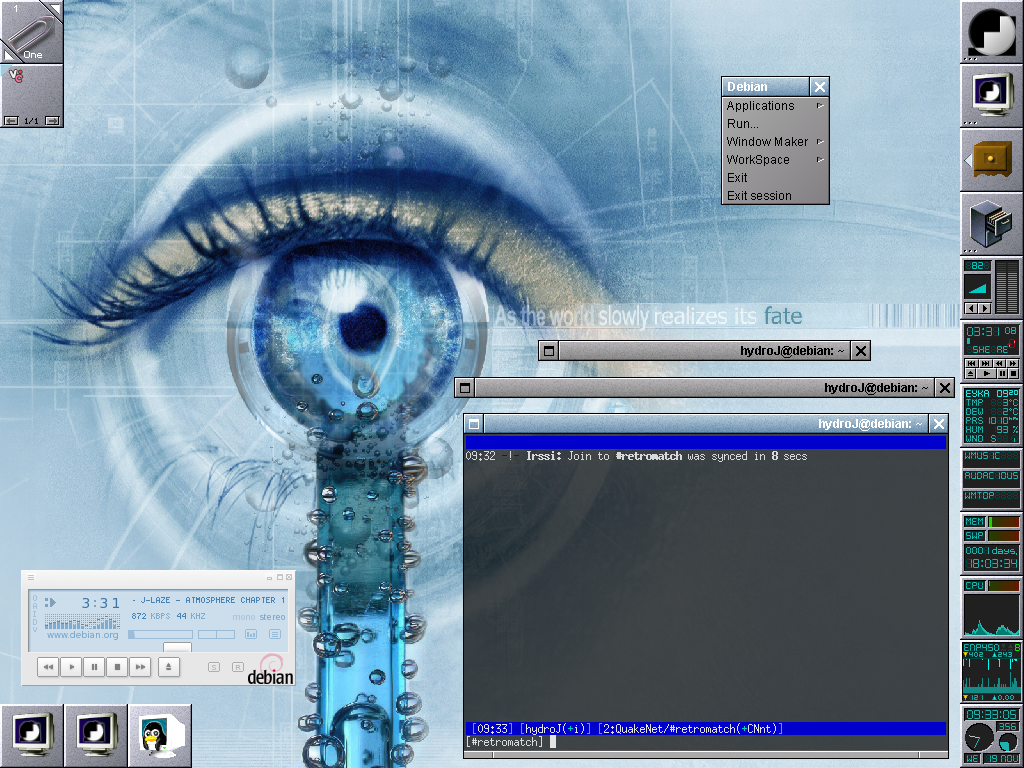Pause playback in the media player
Viewport: 1024px width, 768px height.
[x=94, y=666]
